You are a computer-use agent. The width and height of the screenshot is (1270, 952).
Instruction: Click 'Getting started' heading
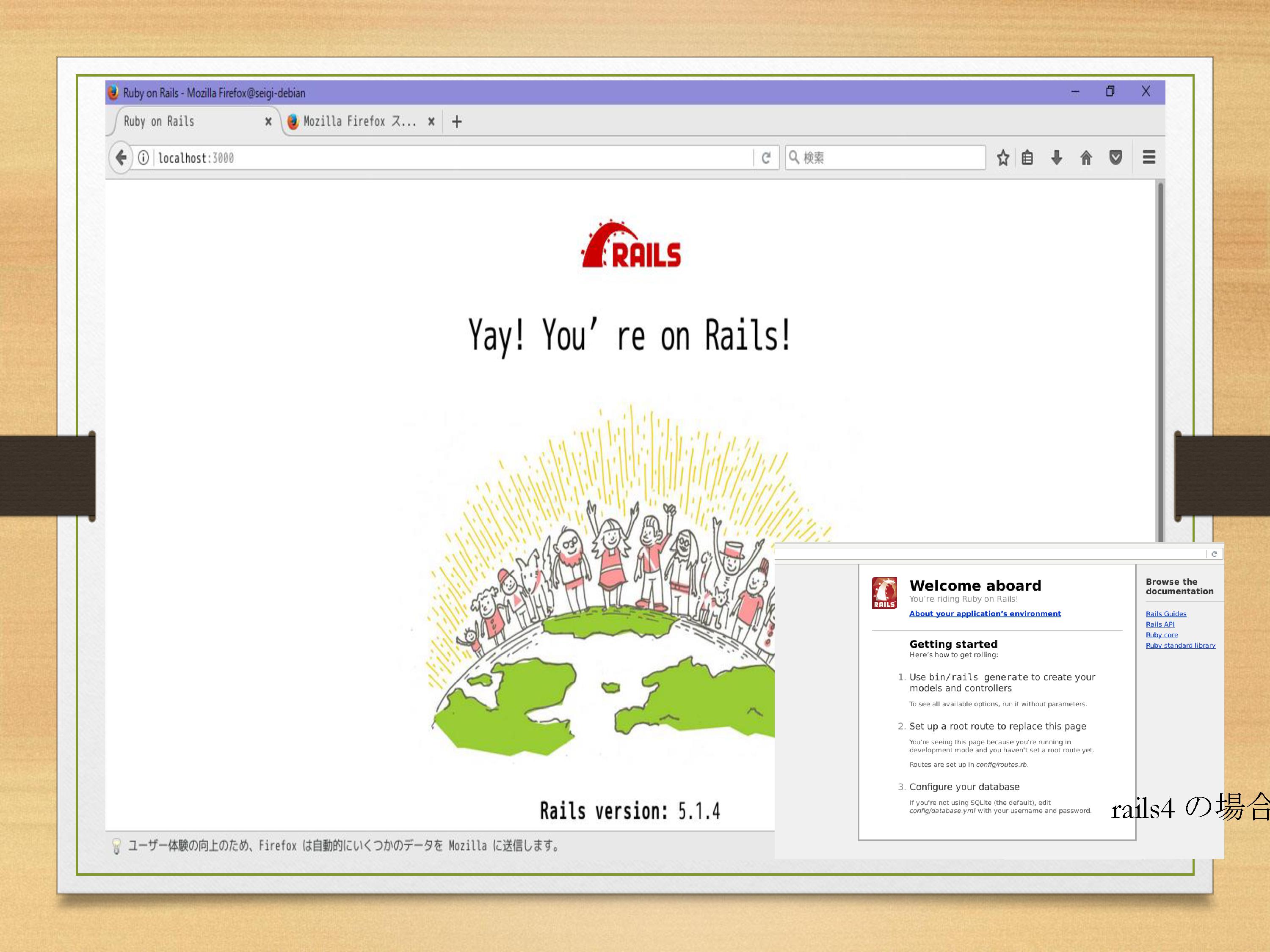[x=953, y=644]
